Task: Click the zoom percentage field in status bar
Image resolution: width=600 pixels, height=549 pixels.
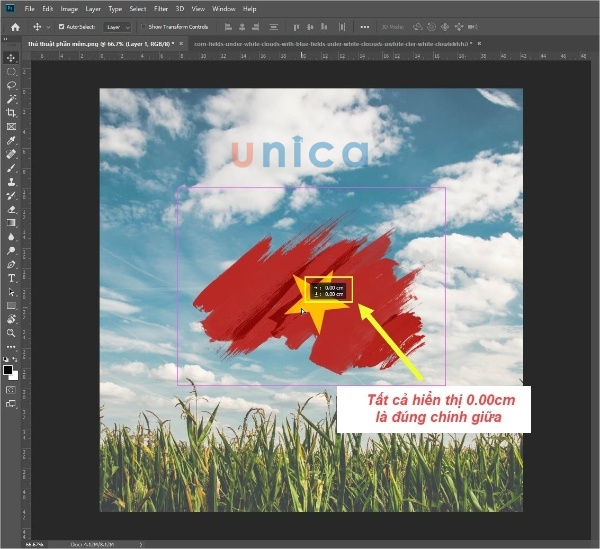Action: point(34,544)
